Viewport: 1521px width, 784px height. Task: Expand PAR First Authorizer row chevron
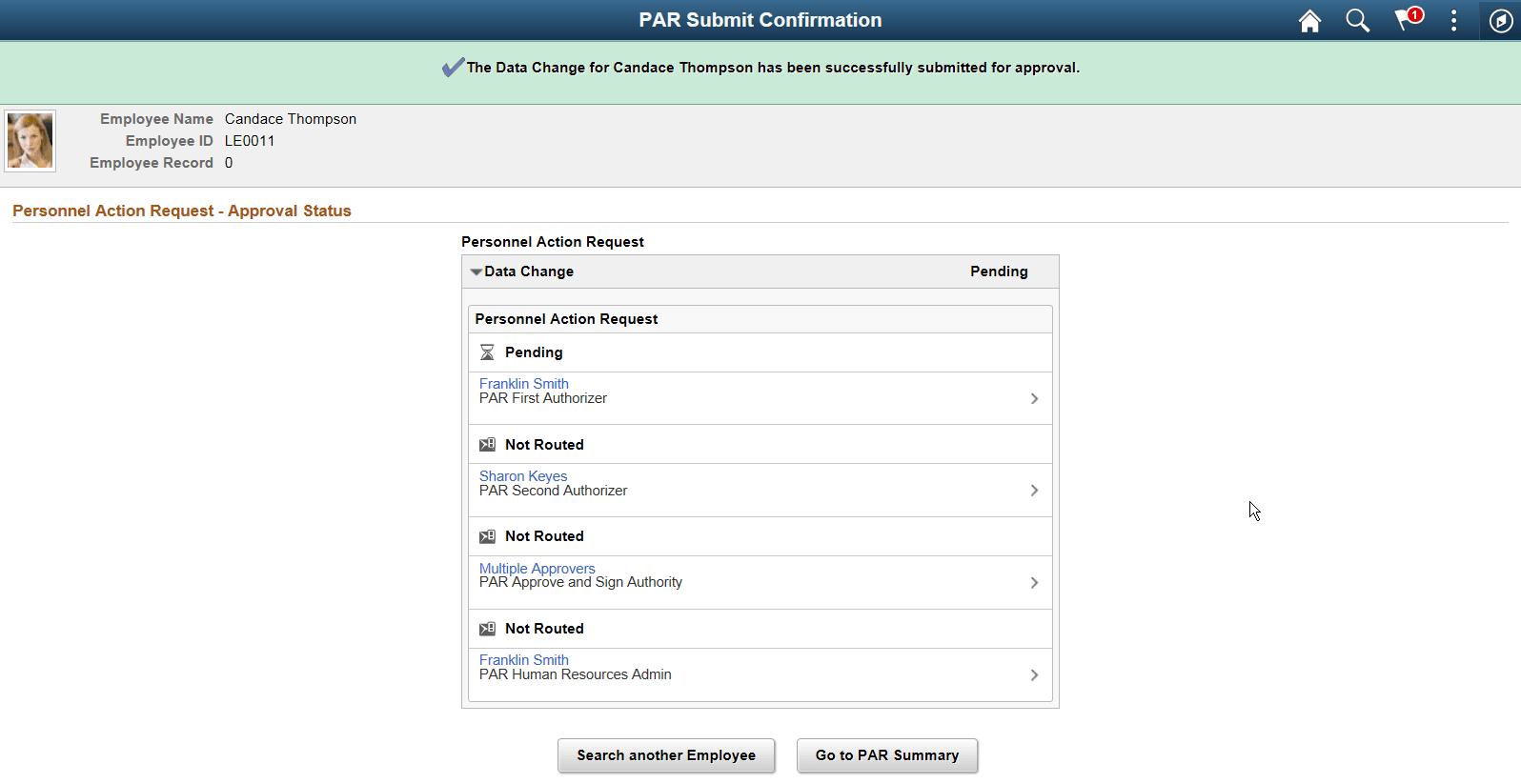tap(1034, 398)
